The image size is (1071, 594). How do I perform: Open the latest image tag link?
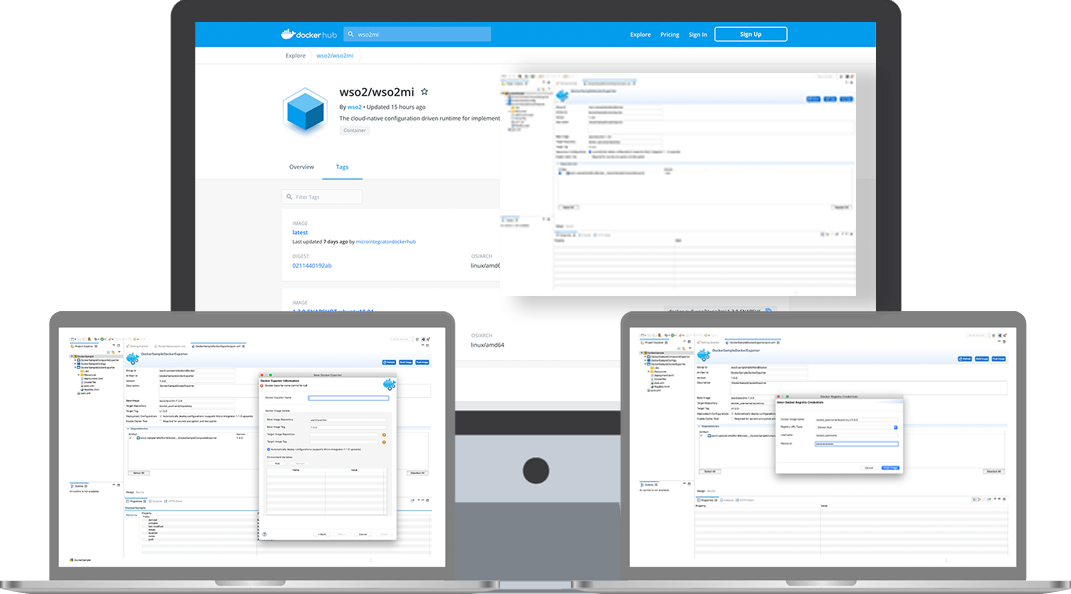click(300, 232)
